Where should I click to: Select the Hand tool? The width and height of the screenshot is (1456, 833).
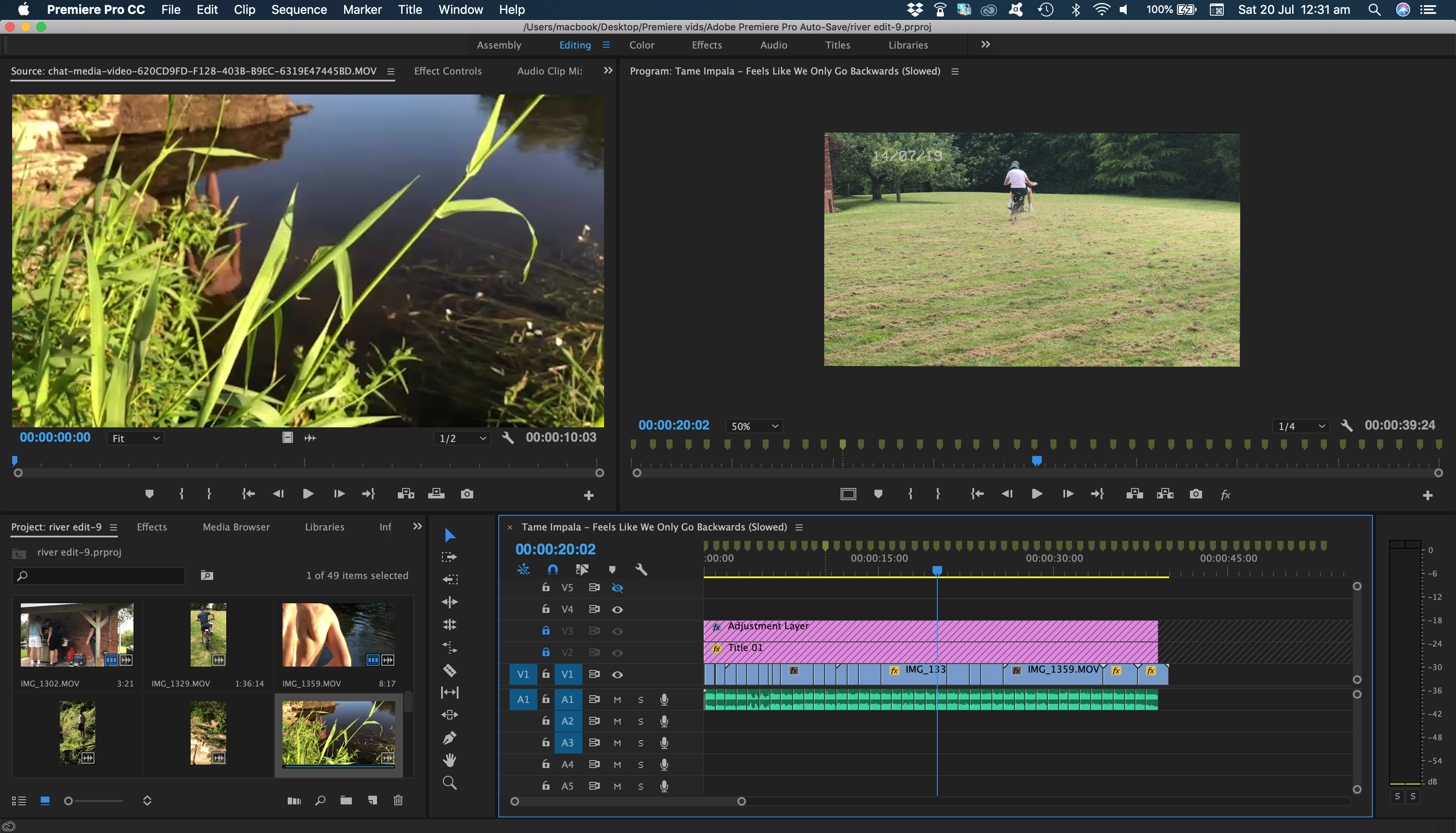(449, 760)
